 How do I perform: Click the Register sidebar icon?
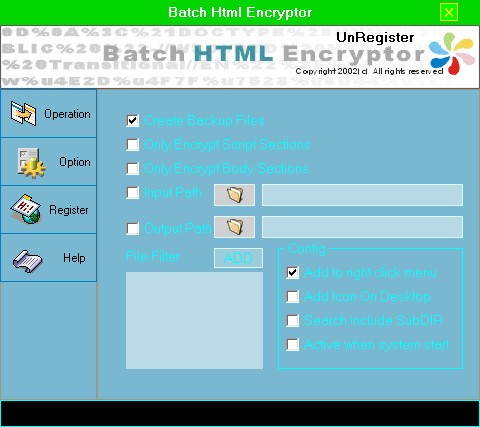(x=26, y=209)
